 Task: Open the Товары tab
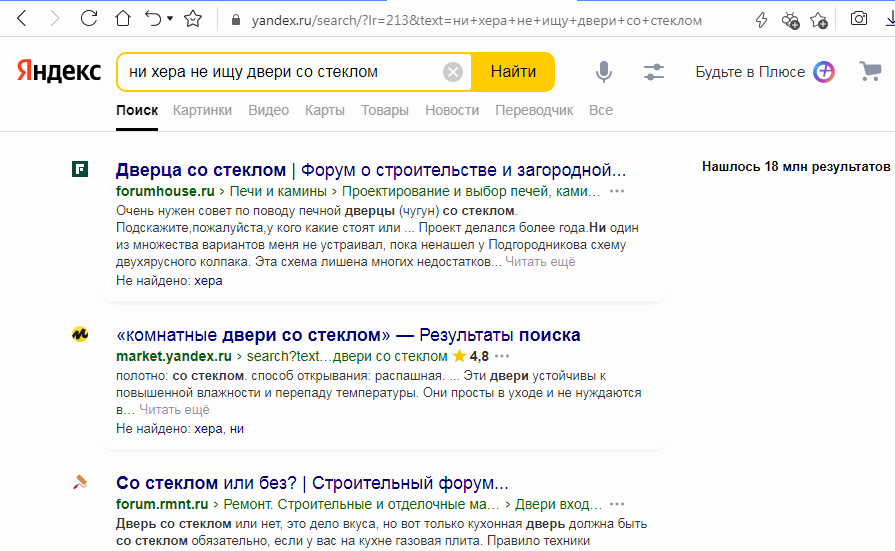385,110
